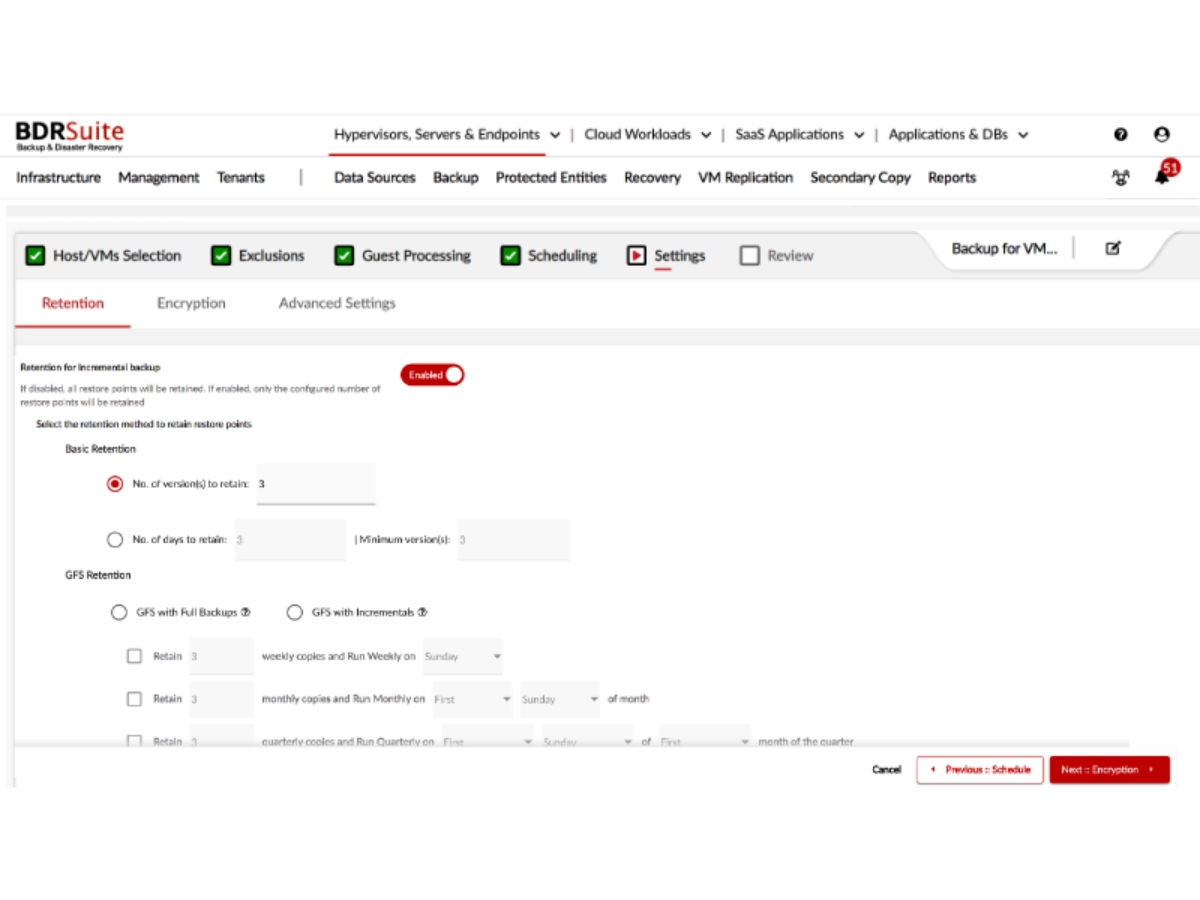This screenshot has height=900, width=1200.
Task: Click the versions to retain input field
Action: tap(316, 484)
